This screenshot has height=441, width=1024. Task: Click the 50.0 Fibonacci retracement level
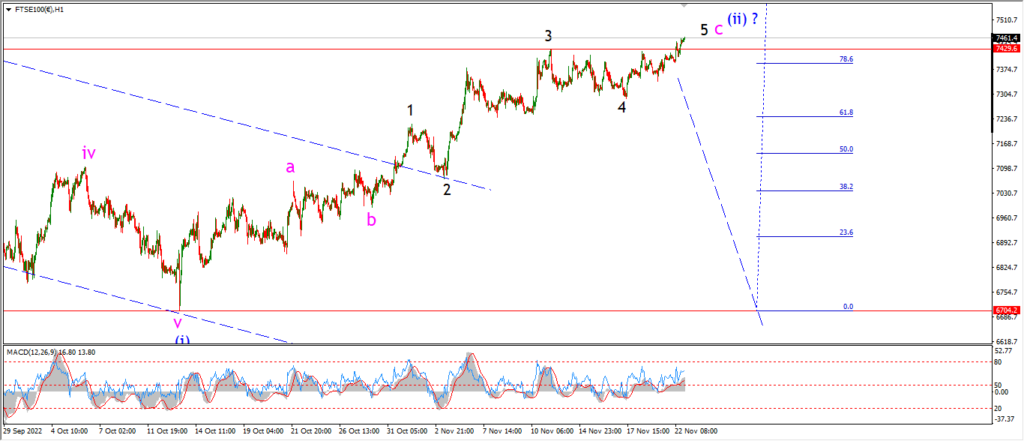tap(805, 154)
